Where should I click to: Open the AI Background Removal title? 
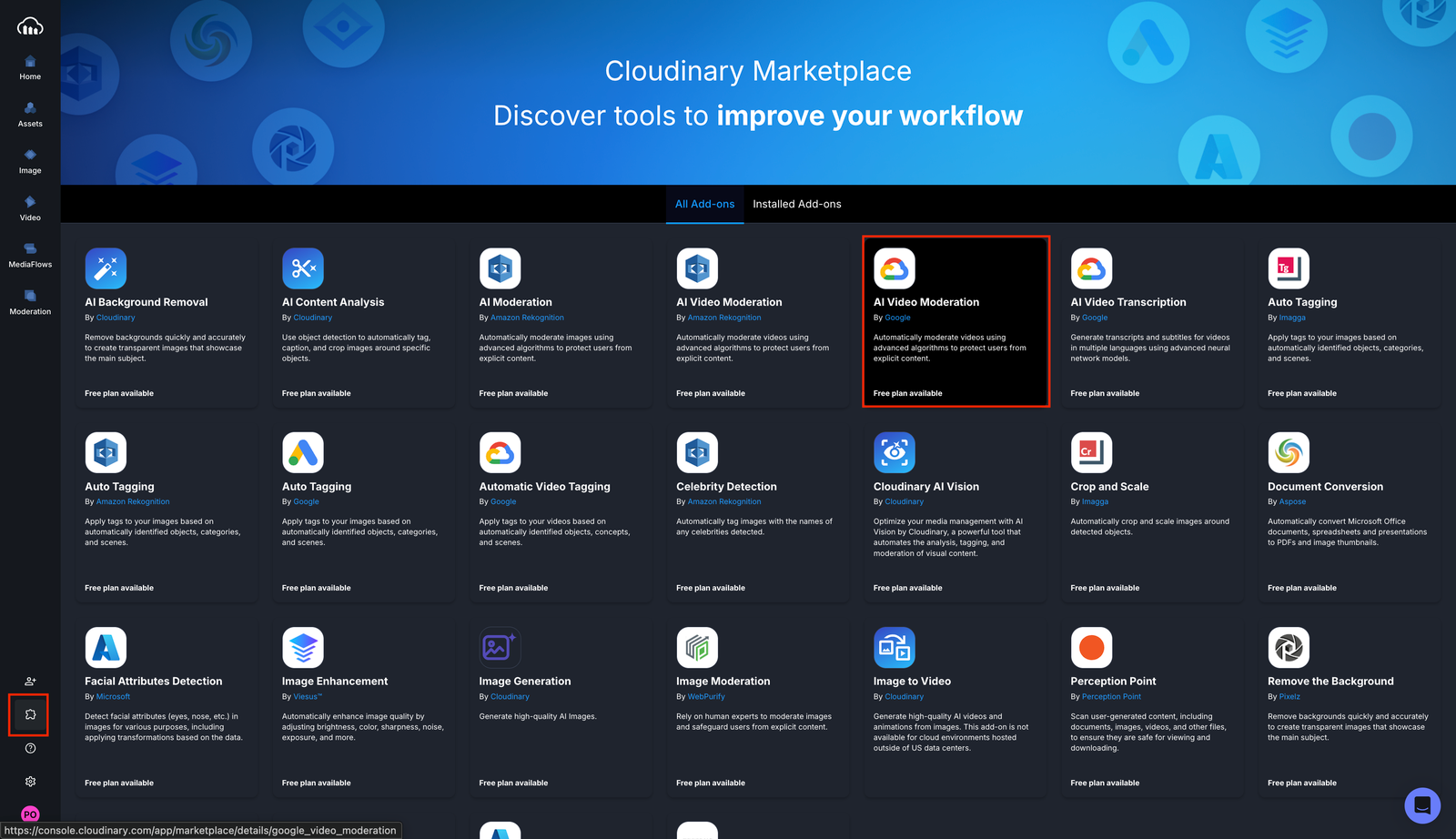[147, 302]
